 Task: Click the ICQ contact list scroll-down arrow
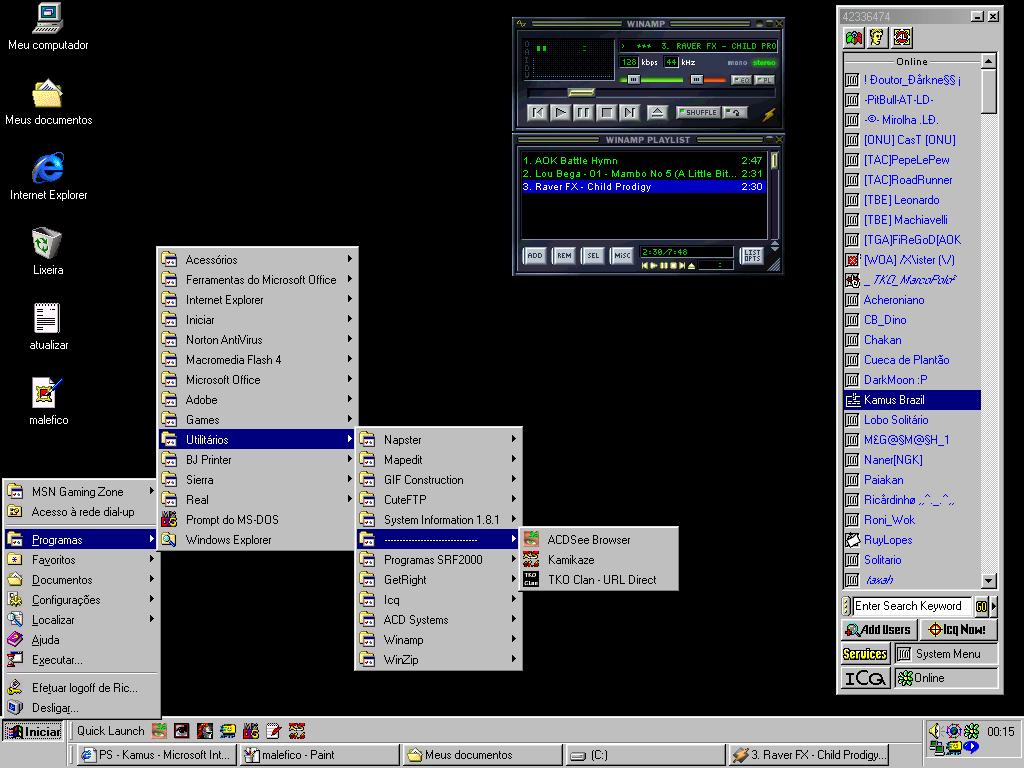point(989,580)
